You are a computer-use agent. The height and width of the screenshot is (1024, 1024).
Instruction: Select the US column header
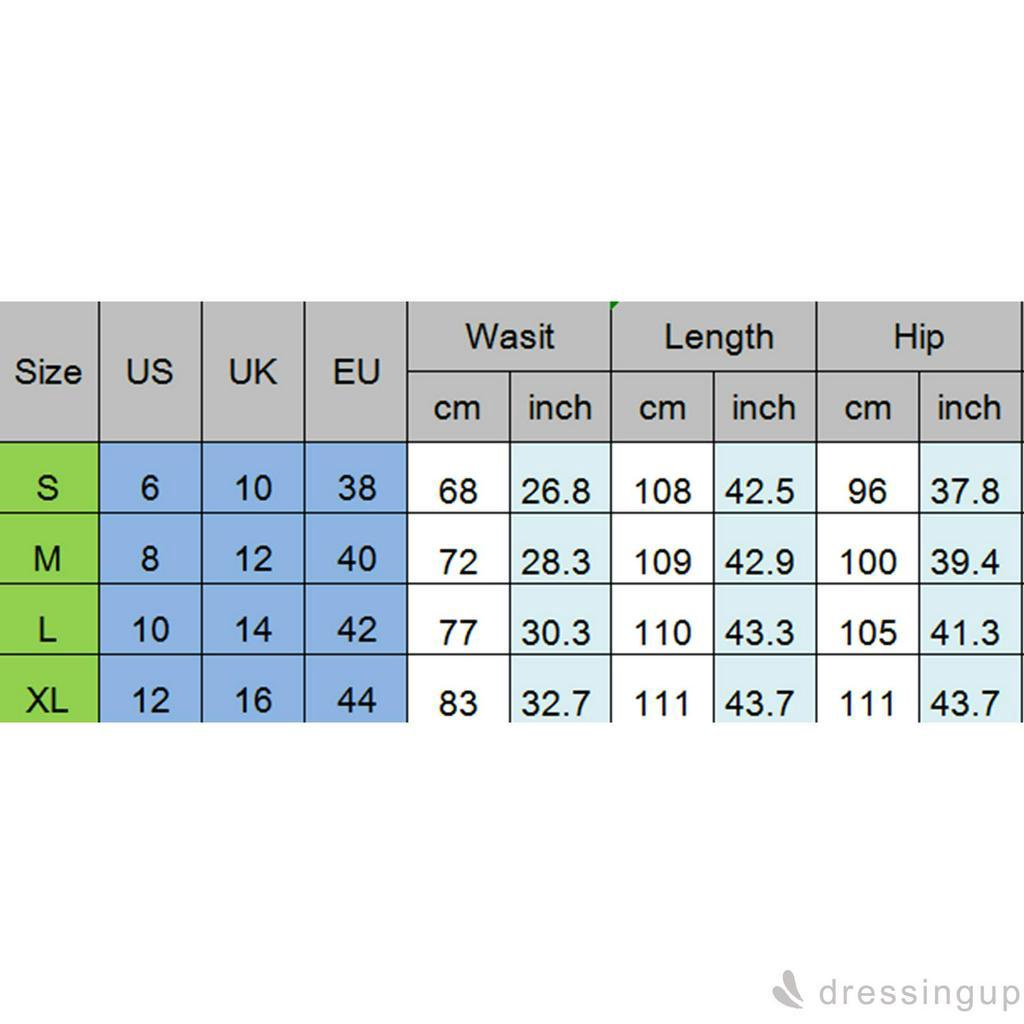click(150, 372)
